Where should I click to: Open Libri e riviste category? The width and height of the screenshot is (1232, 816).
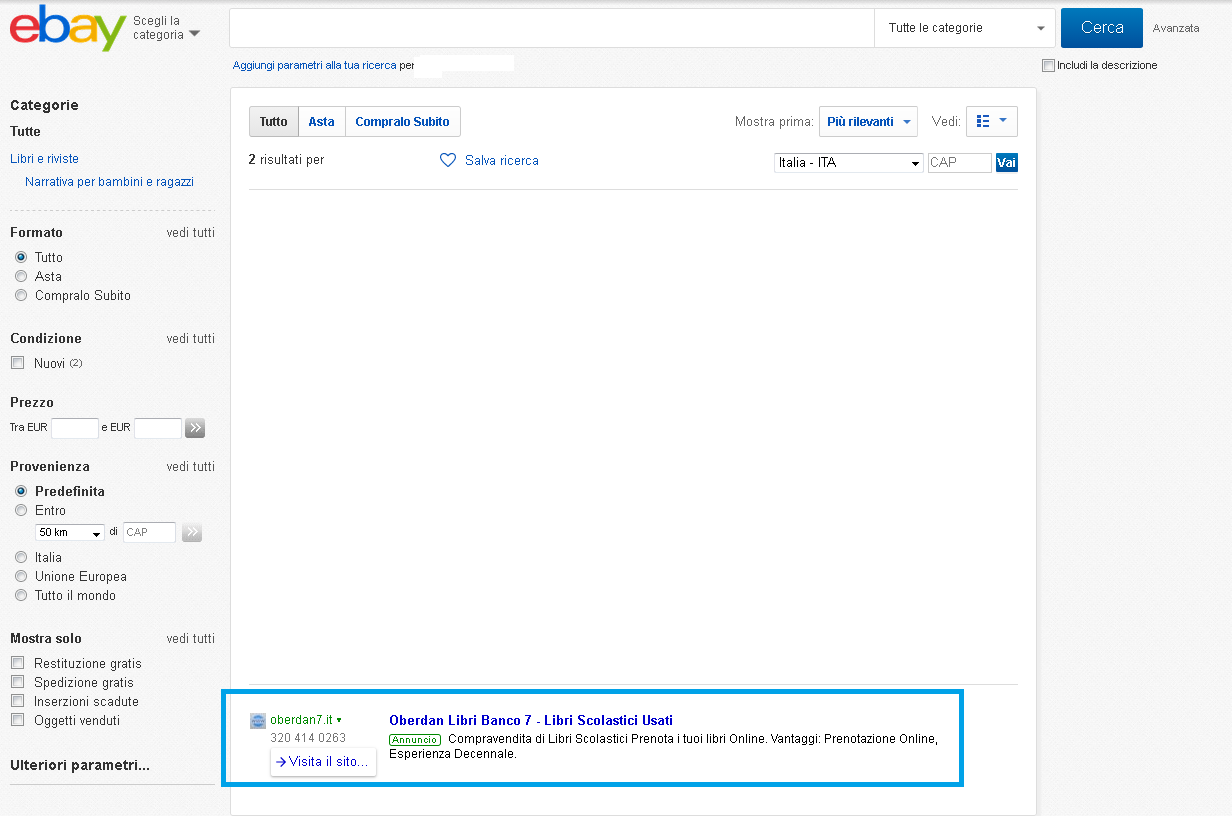[x=44, y=158]
